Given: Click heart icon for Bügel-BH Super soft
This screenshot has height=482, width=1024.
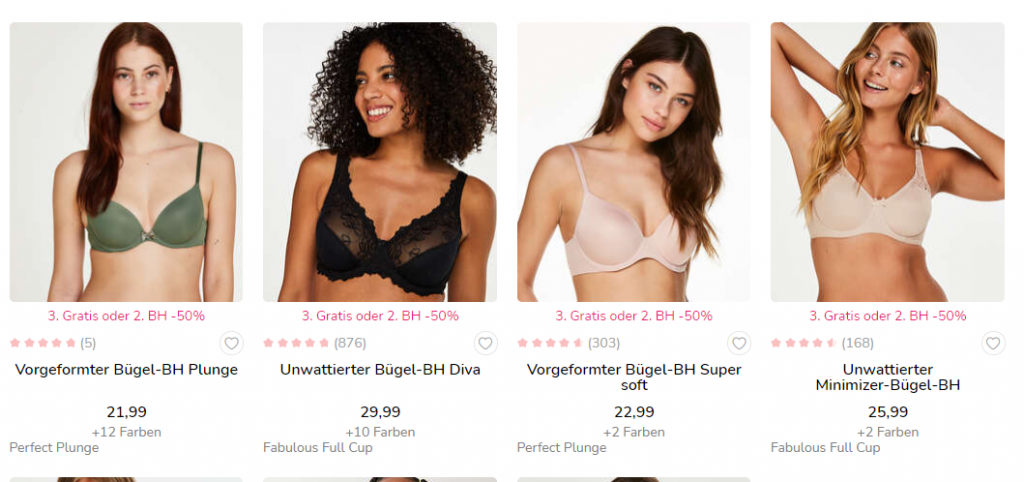Looking at the screenshot, I should (x=739, y=343).
